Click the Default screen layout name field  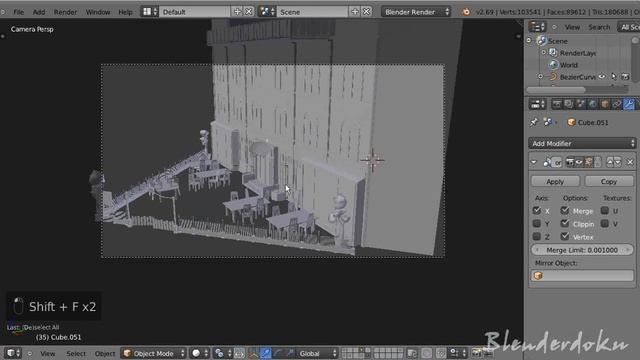click(x=195, y=12)
